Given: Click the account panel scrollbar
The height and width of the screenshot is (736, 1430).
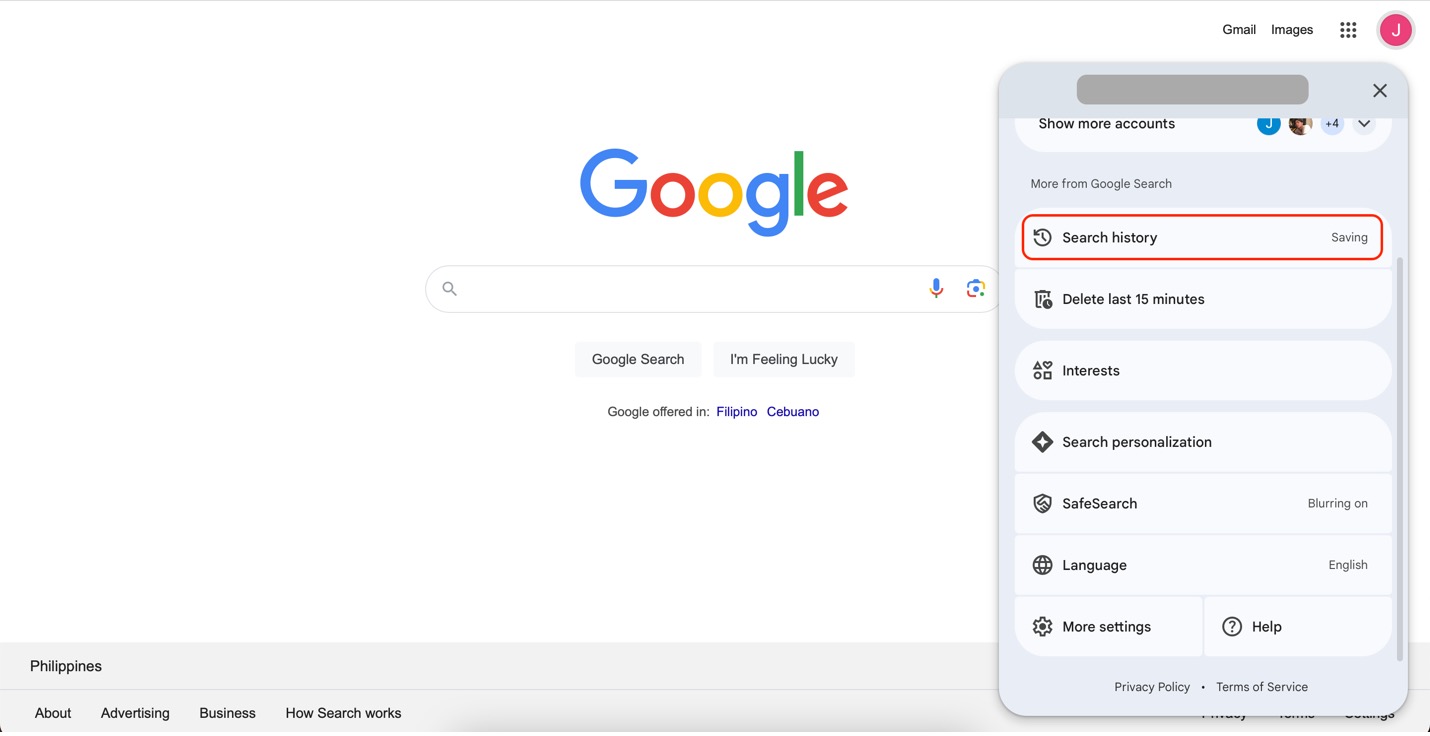Looking at the screenshot, I should coord(1399,458).
